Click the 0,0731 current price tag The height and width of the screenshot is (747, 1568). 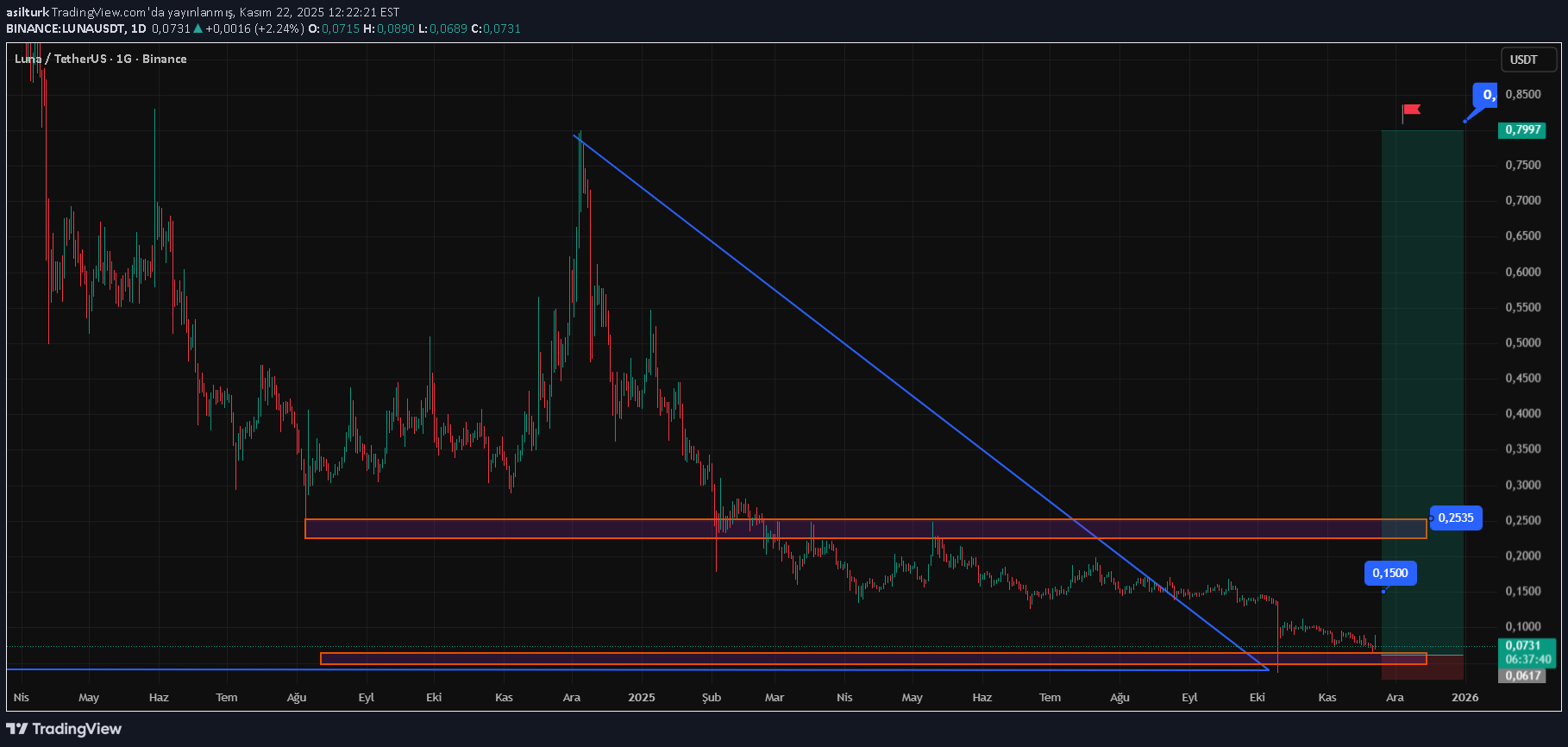coord(1522,645)
